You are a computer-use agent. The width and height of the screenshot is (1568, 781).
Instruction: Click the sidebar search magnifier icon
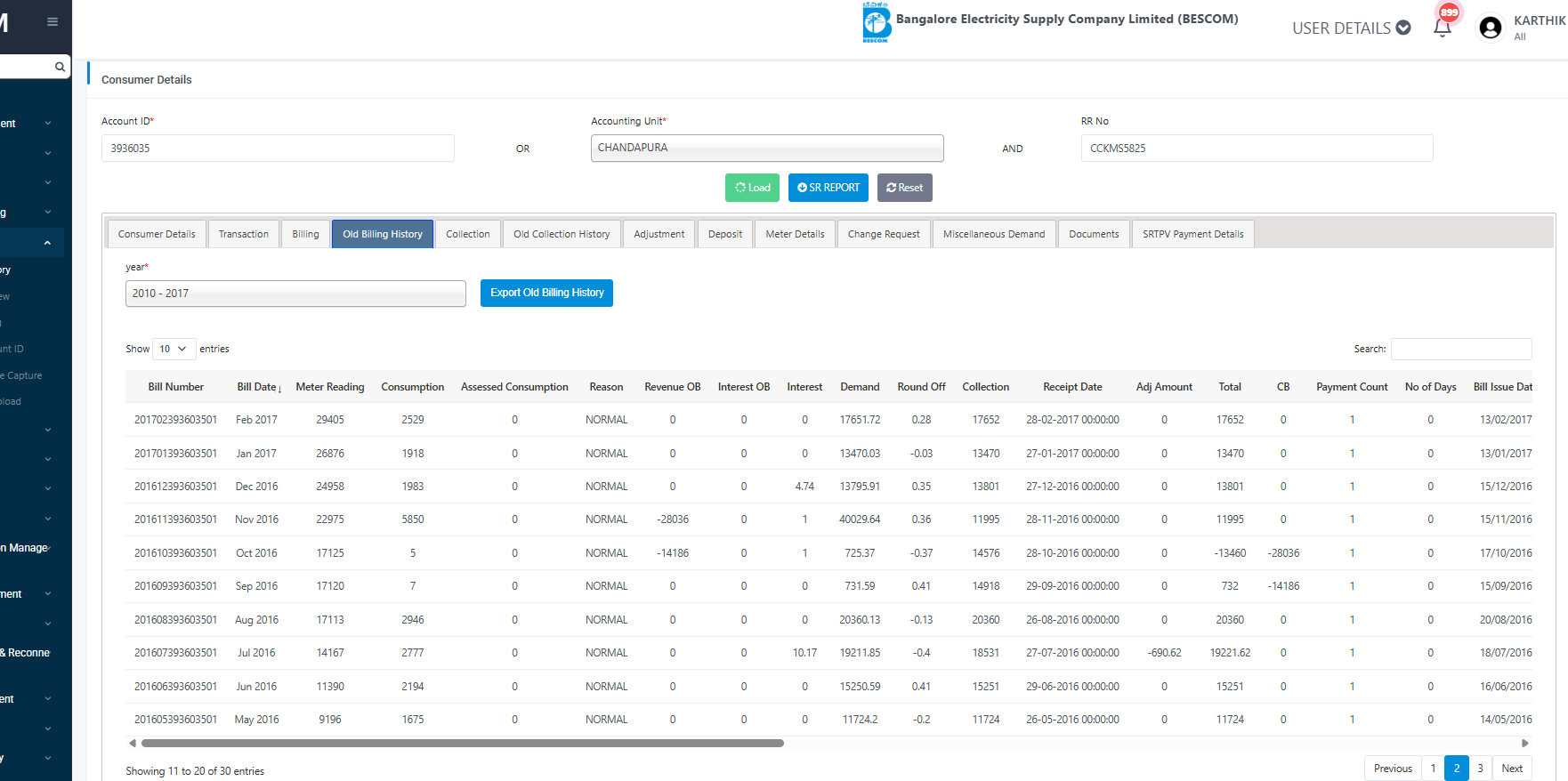tap(60, 67)
